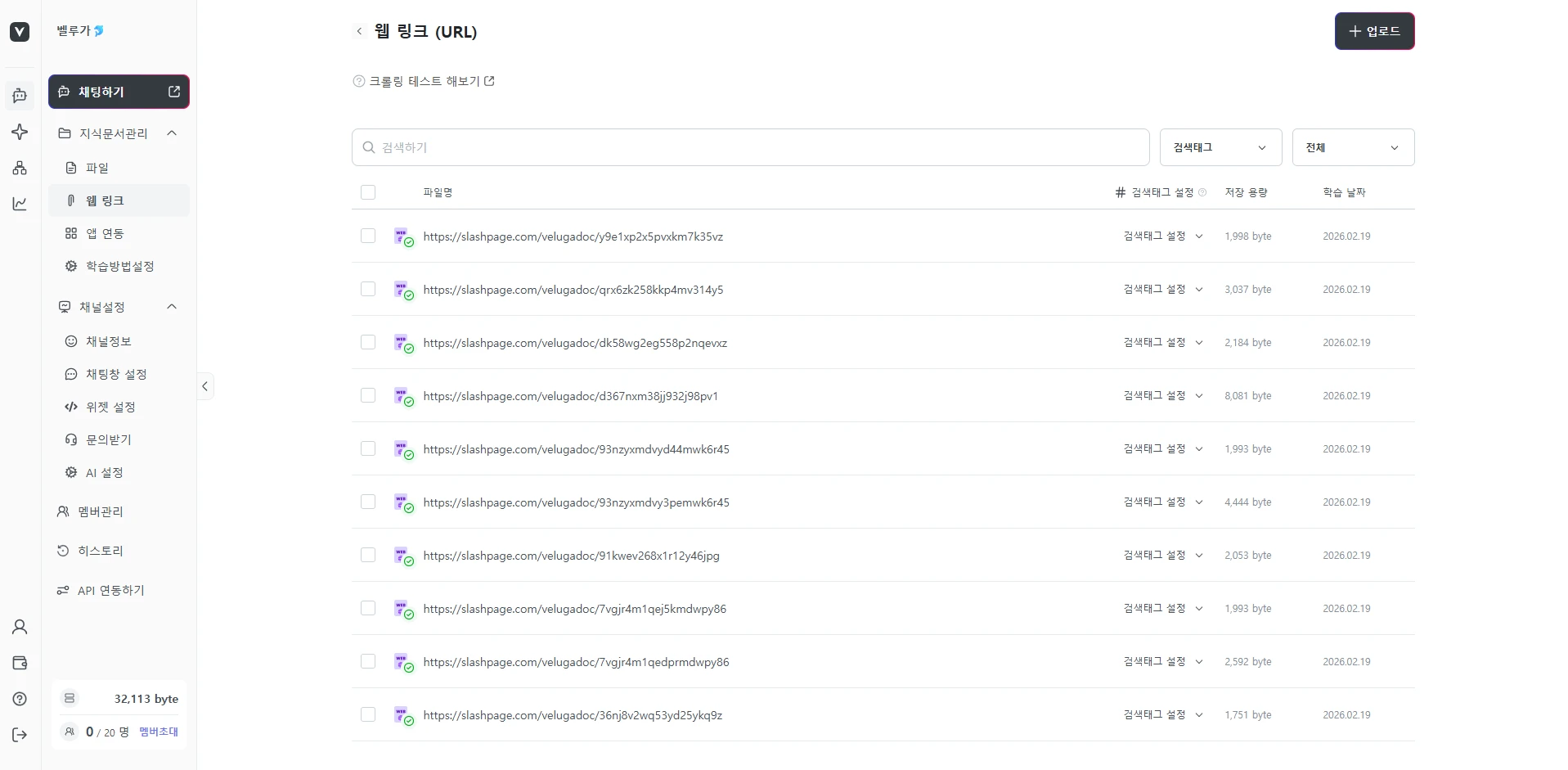Collapse the sidebar with the chevron handle
The height and width of the screenshot is (770, 1568).
(204, 386)
